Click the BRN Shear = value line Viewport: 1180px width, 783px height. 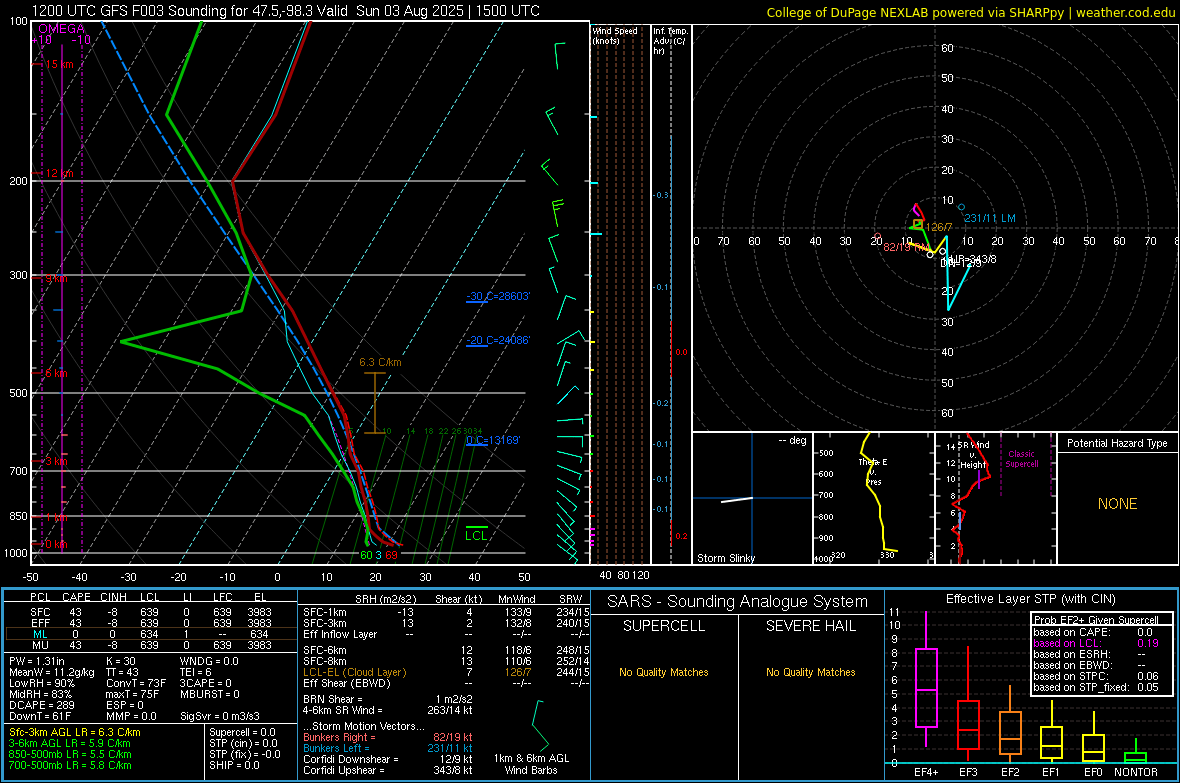click(388, 699)
